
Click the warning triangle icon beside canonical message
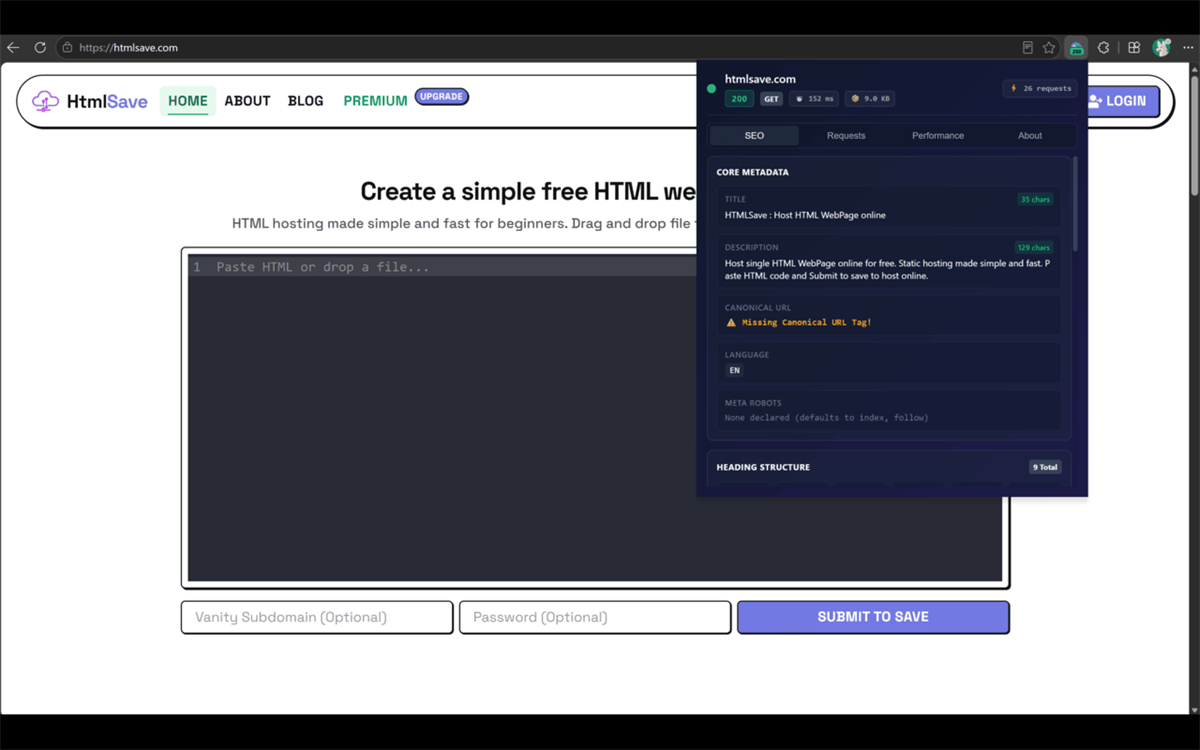(731, 323)
